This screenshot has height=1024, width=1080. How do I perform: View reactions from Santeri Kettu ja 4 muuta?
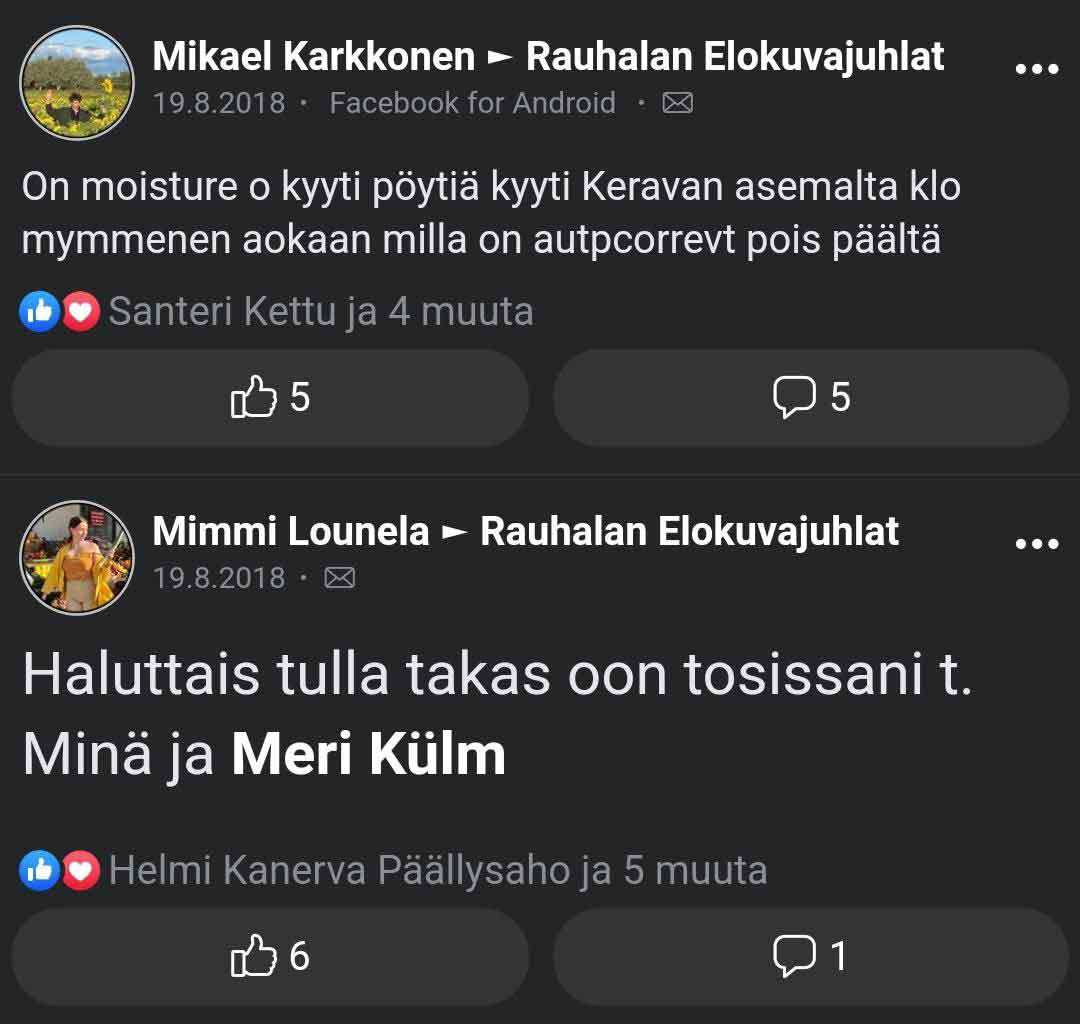(x=320, y=312)
